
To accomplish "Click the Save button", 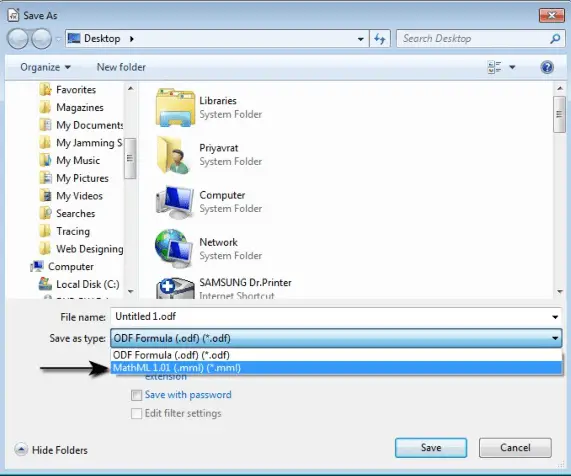I will pyautogui.click(x=431, y=448).
